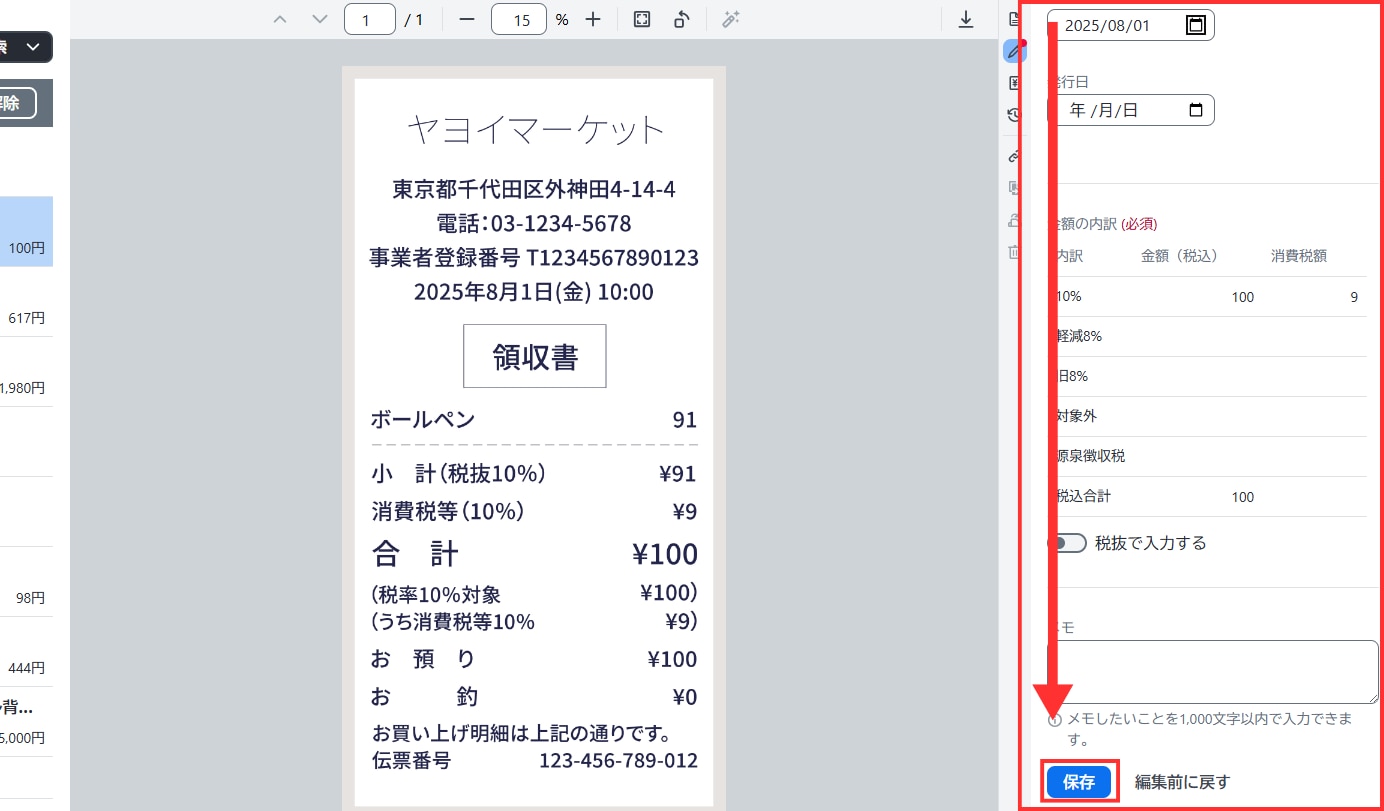
Task: Select the 100円 item in left list
Action: (26, 231)
